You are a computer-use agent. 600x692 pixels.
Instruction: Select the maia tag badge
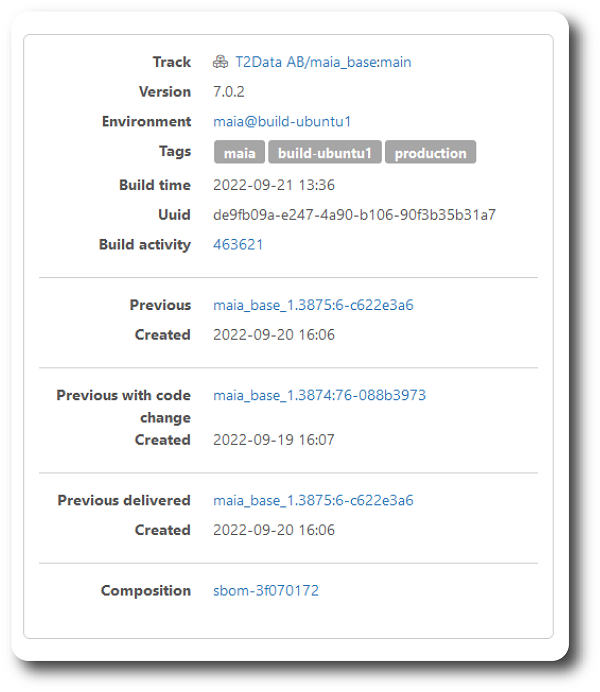[240, 152]
